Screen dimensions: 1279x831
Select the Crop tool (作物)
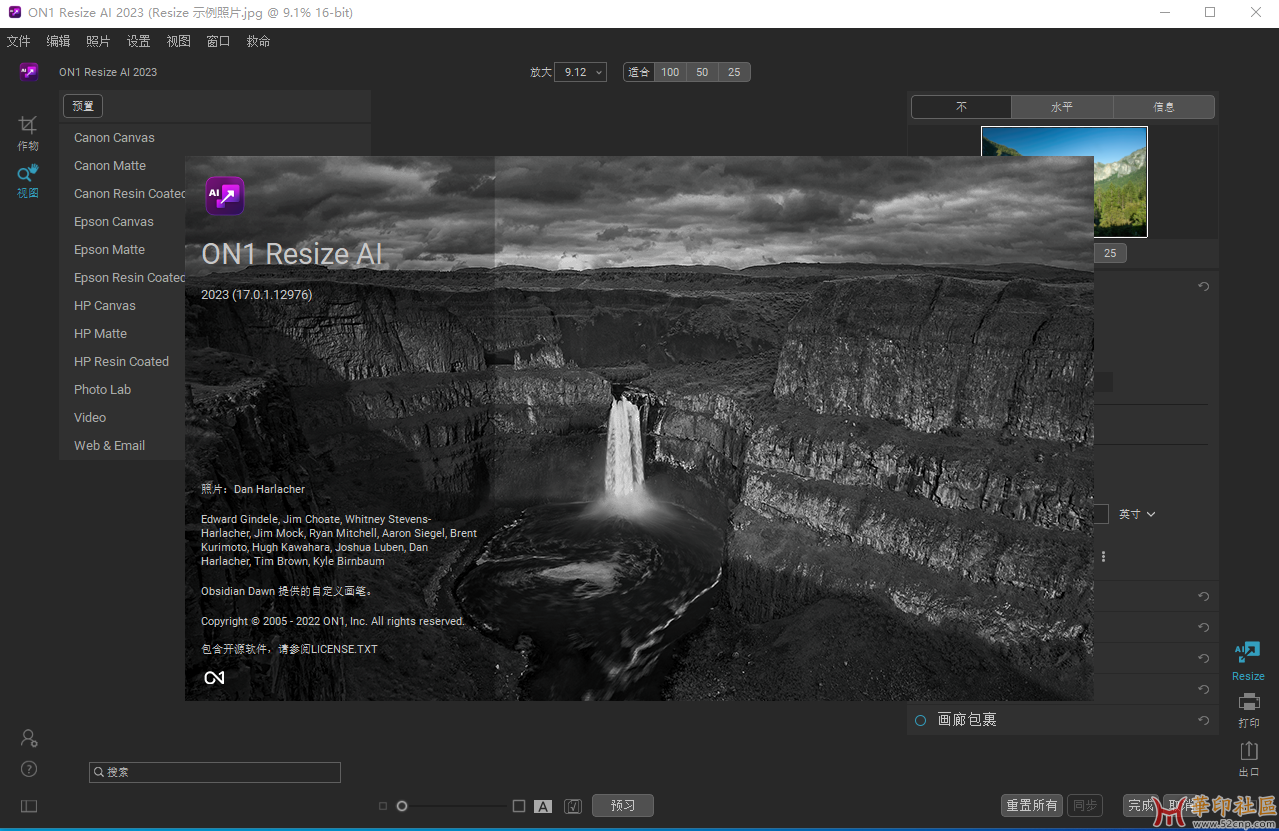(28, 126)
